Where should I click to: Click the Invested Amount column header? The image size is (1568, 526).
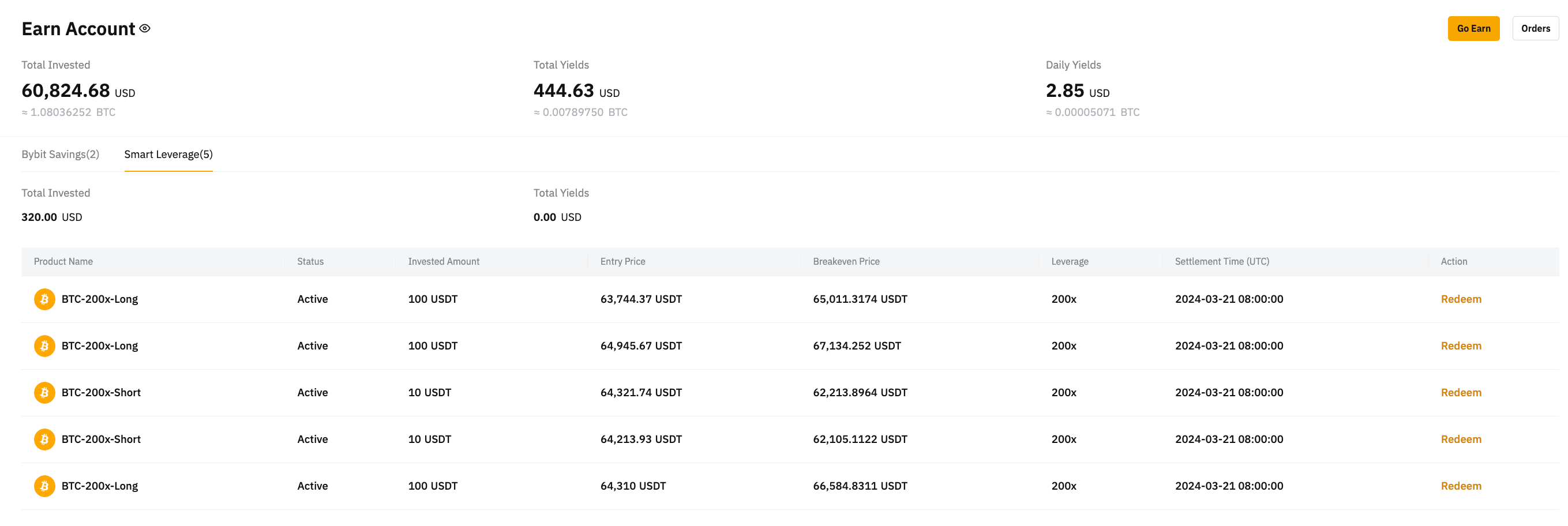tap(443, 262)
